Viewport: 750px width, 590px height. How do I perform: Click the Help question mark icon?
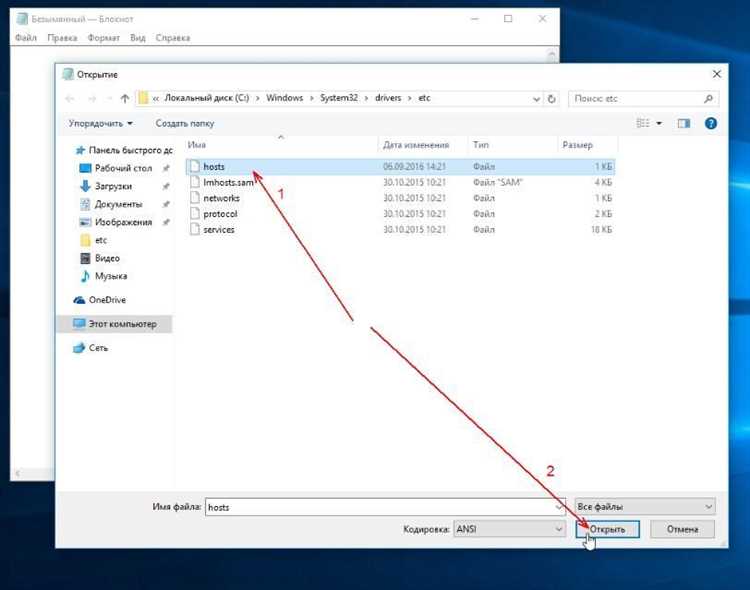(711, 123)
